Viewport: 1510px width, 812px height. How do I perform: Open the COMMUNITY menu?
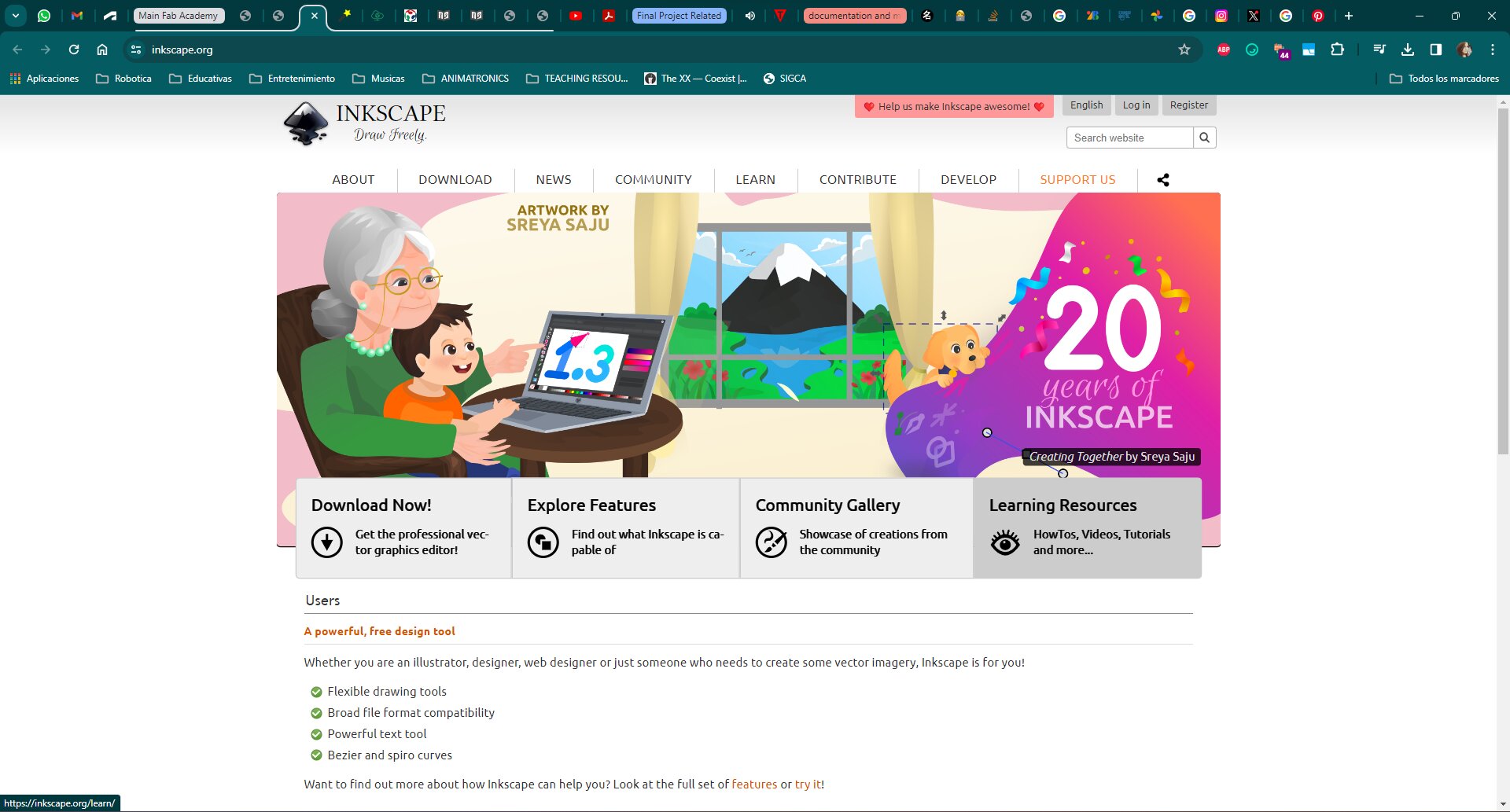coord(654,180)
